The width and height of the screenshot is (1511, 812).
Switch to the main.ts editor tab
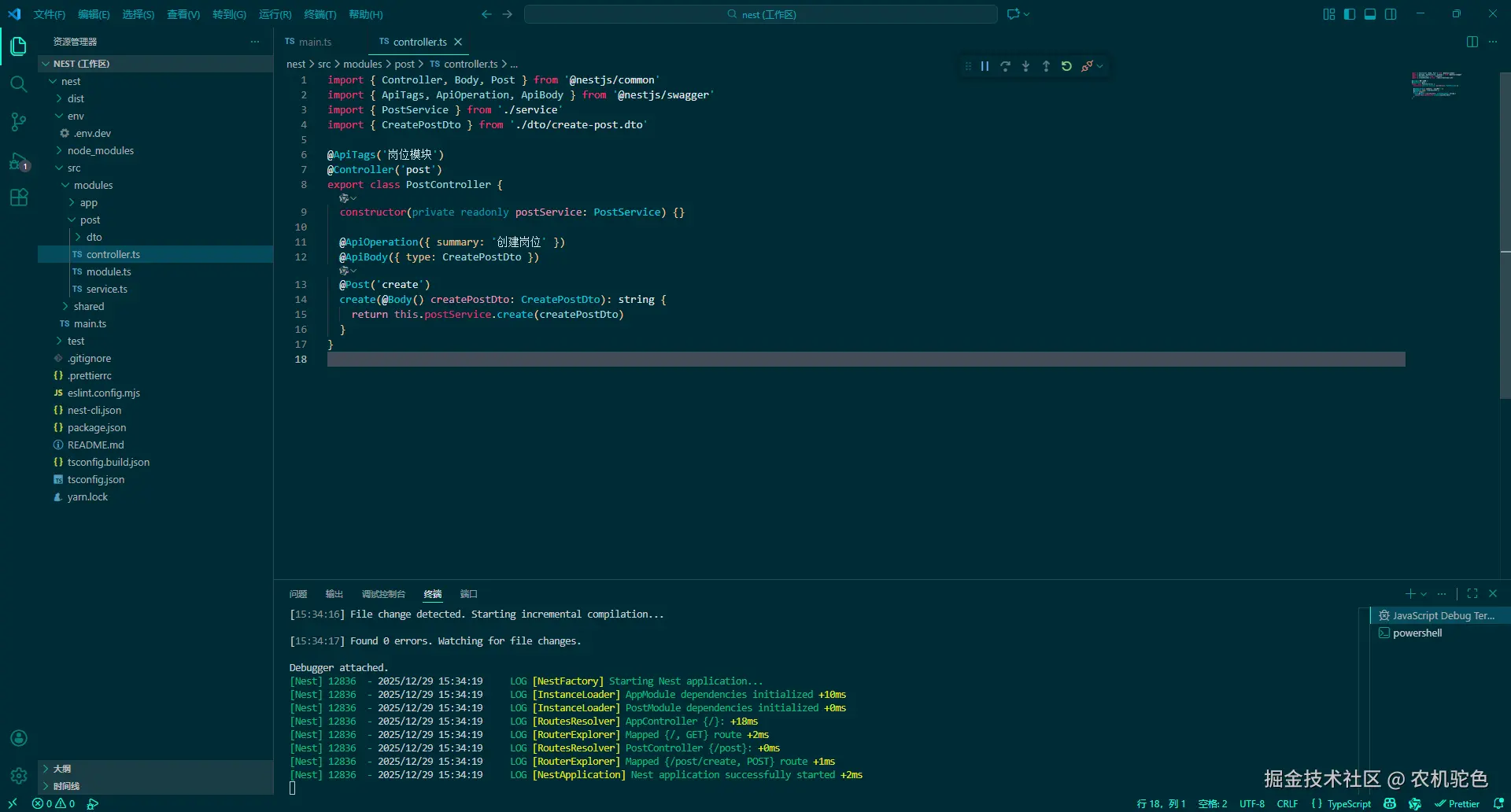click(x=315, y=42)
